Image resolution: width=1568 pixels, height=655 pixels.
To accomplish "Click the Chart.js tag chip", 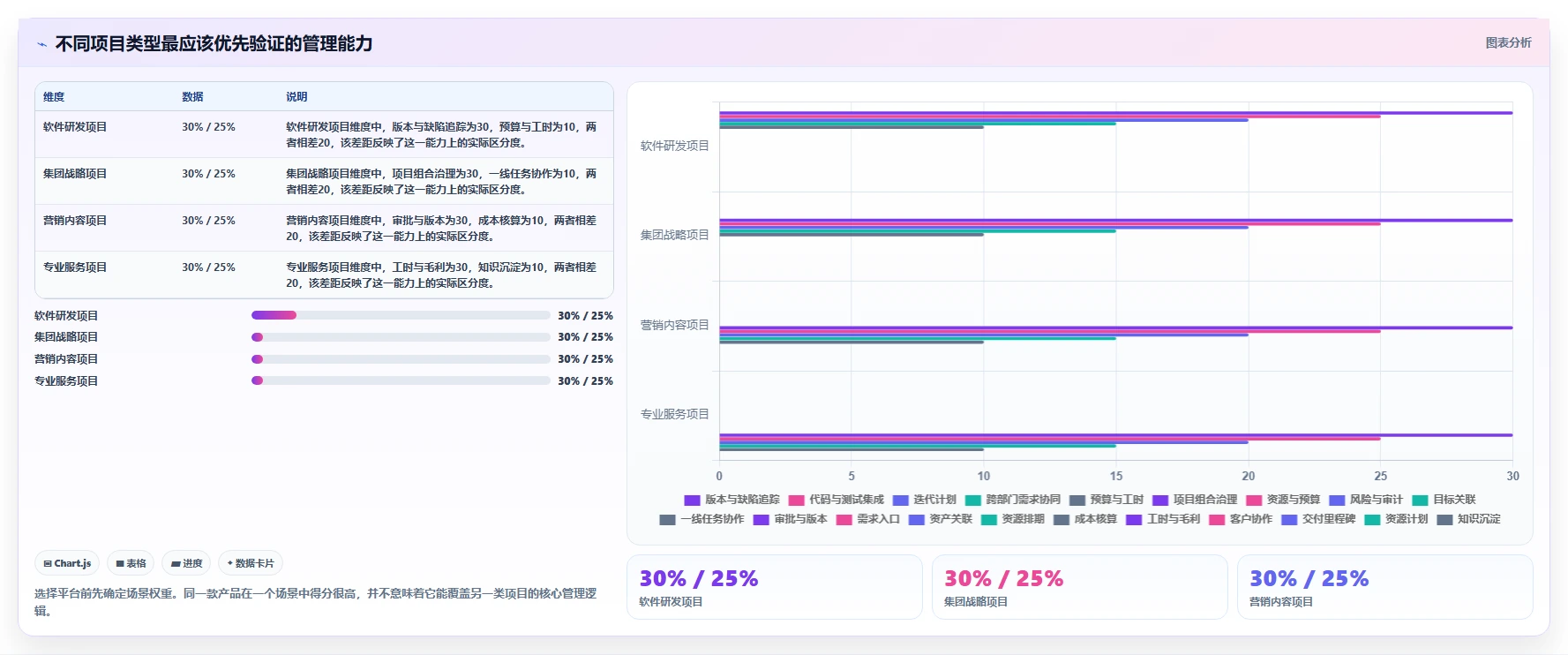I will click(x=67, y=563).
